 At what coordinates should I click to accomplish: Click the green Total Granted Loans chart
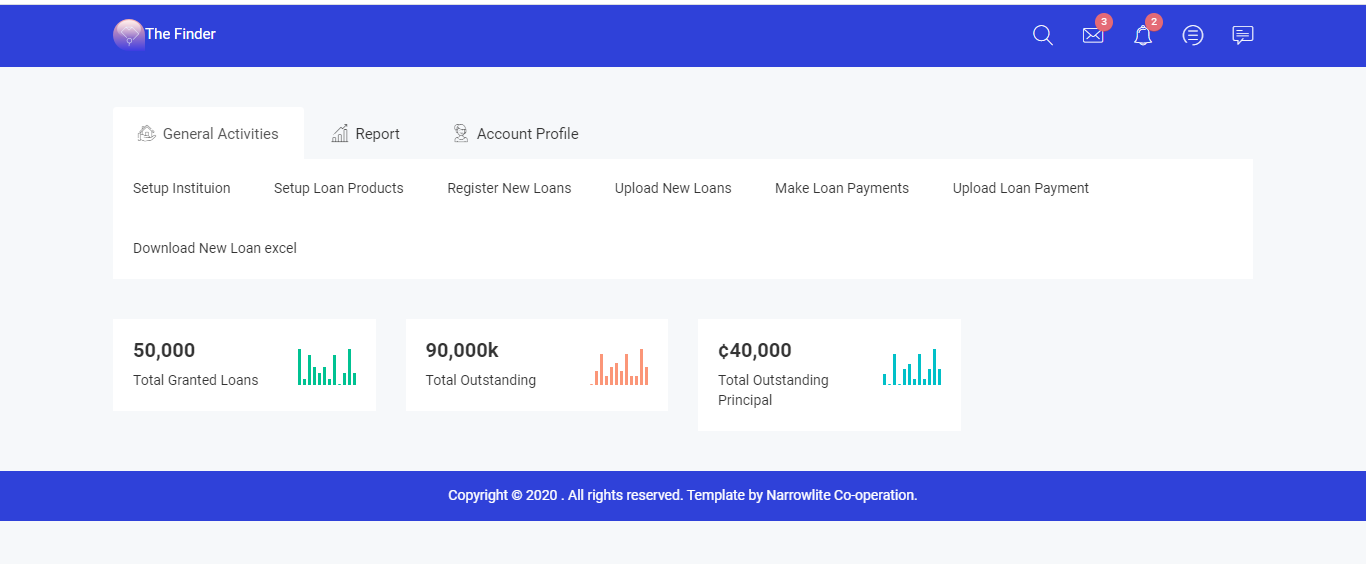(x=327, y=367)
